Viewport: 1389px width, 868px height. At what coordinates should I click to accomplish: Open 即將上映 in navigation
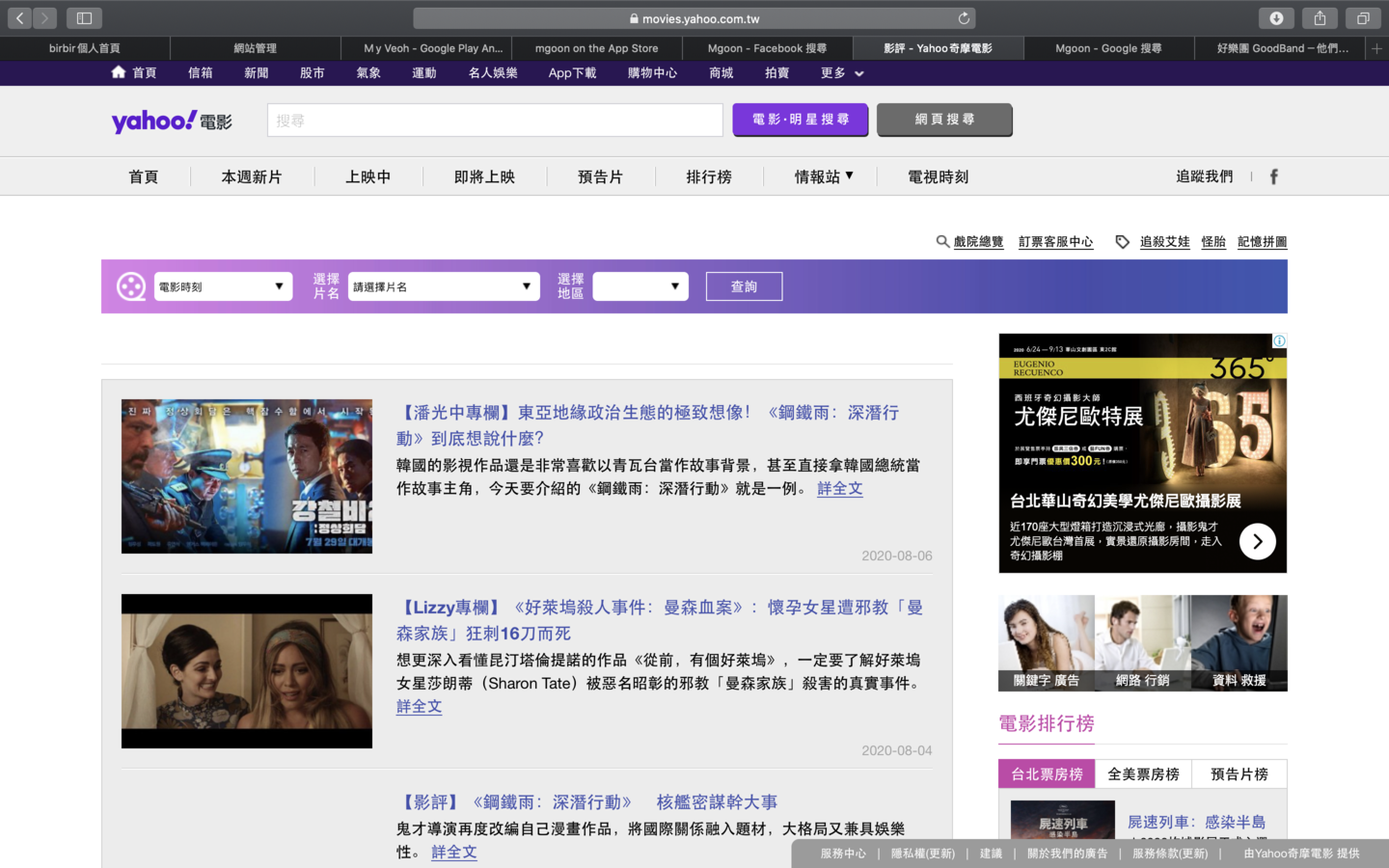pos(484,177)
